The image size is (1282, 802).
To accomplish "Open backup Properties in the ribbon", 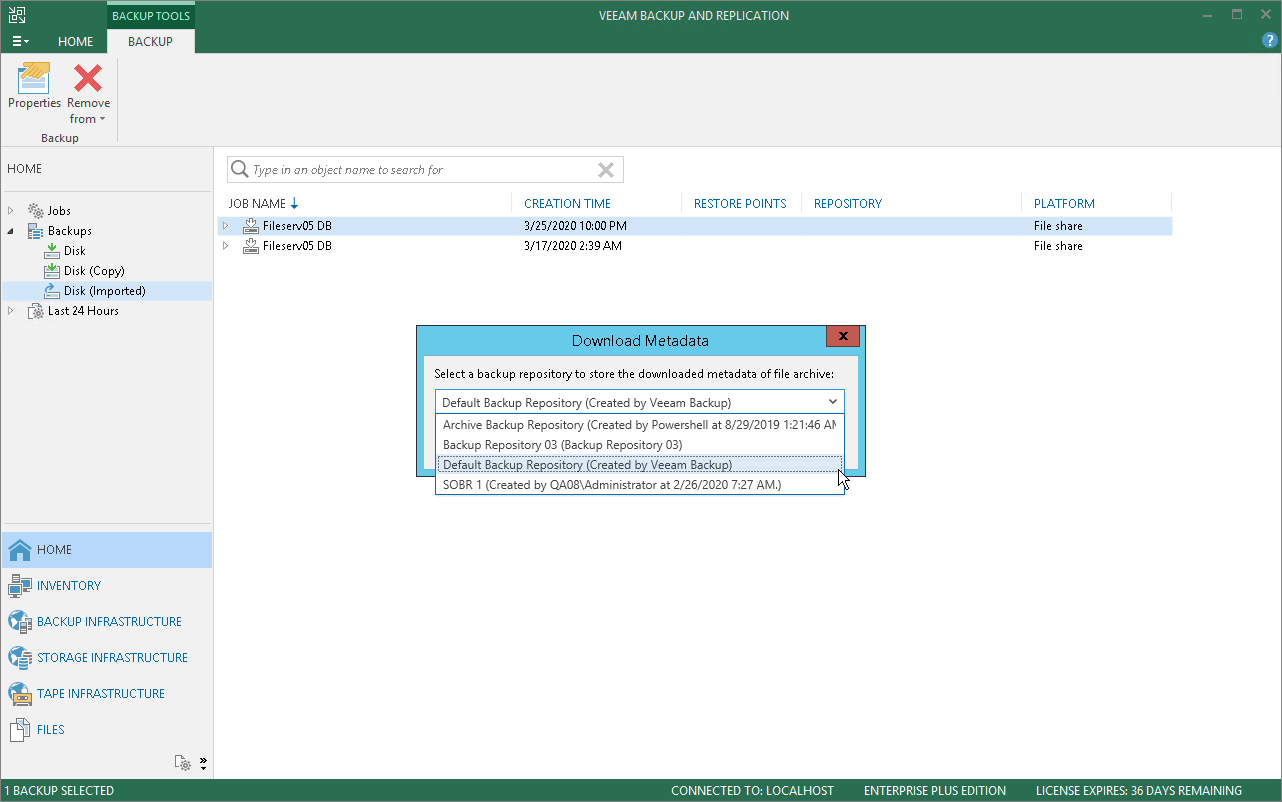I will [34, 86].
